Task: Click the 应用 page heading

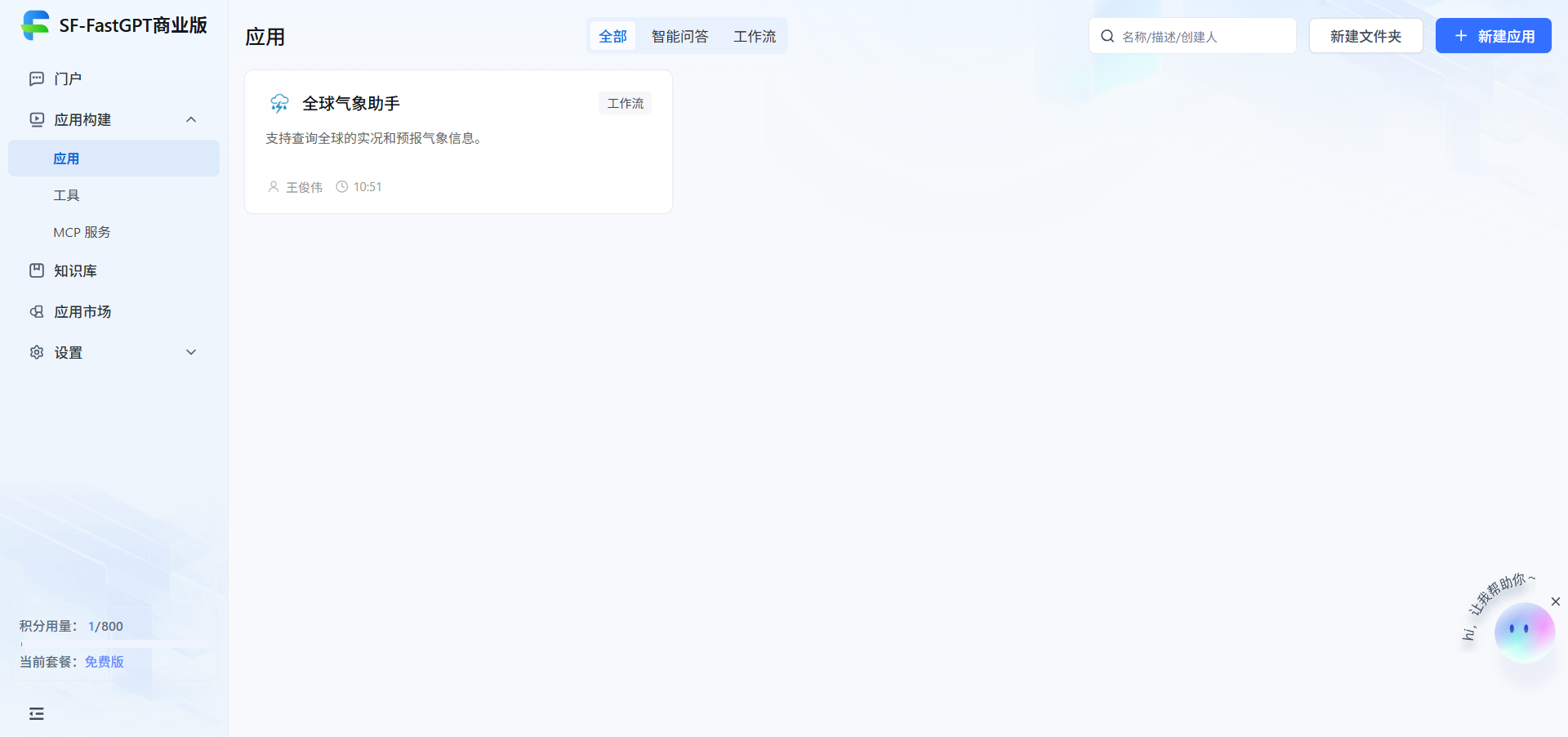Action: (265, 37)
